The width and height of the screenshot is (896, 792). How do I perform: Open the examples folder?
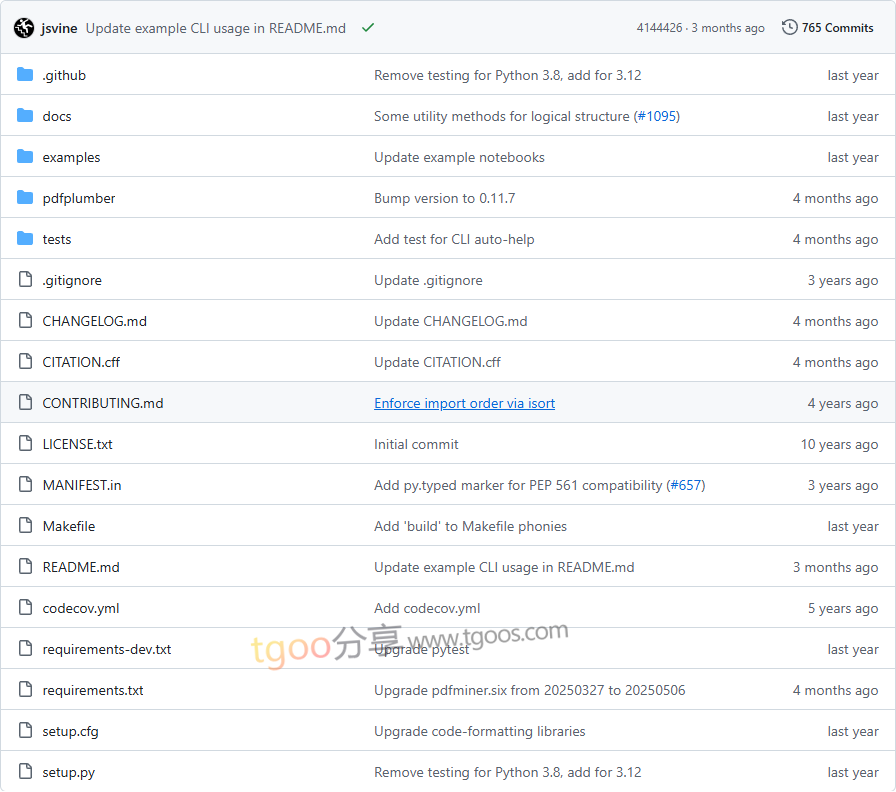pyautogui.click(x=71, y=157)
